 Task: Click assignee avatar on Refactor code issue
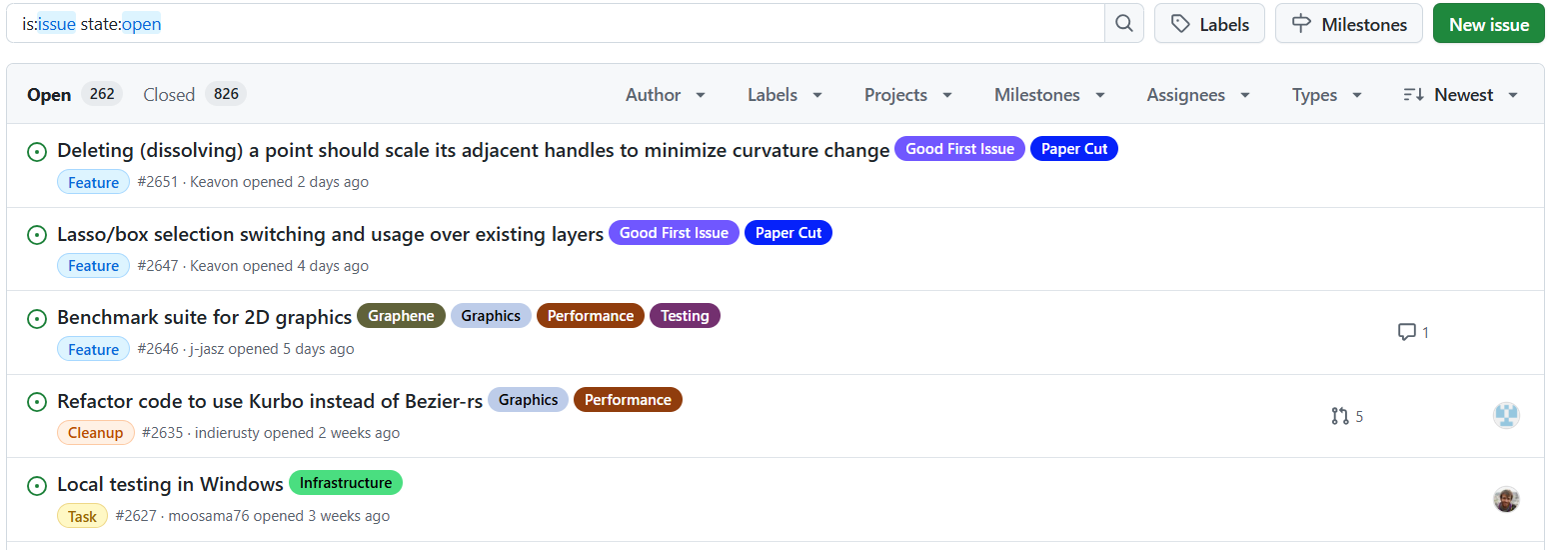(x=1506, y=415)
